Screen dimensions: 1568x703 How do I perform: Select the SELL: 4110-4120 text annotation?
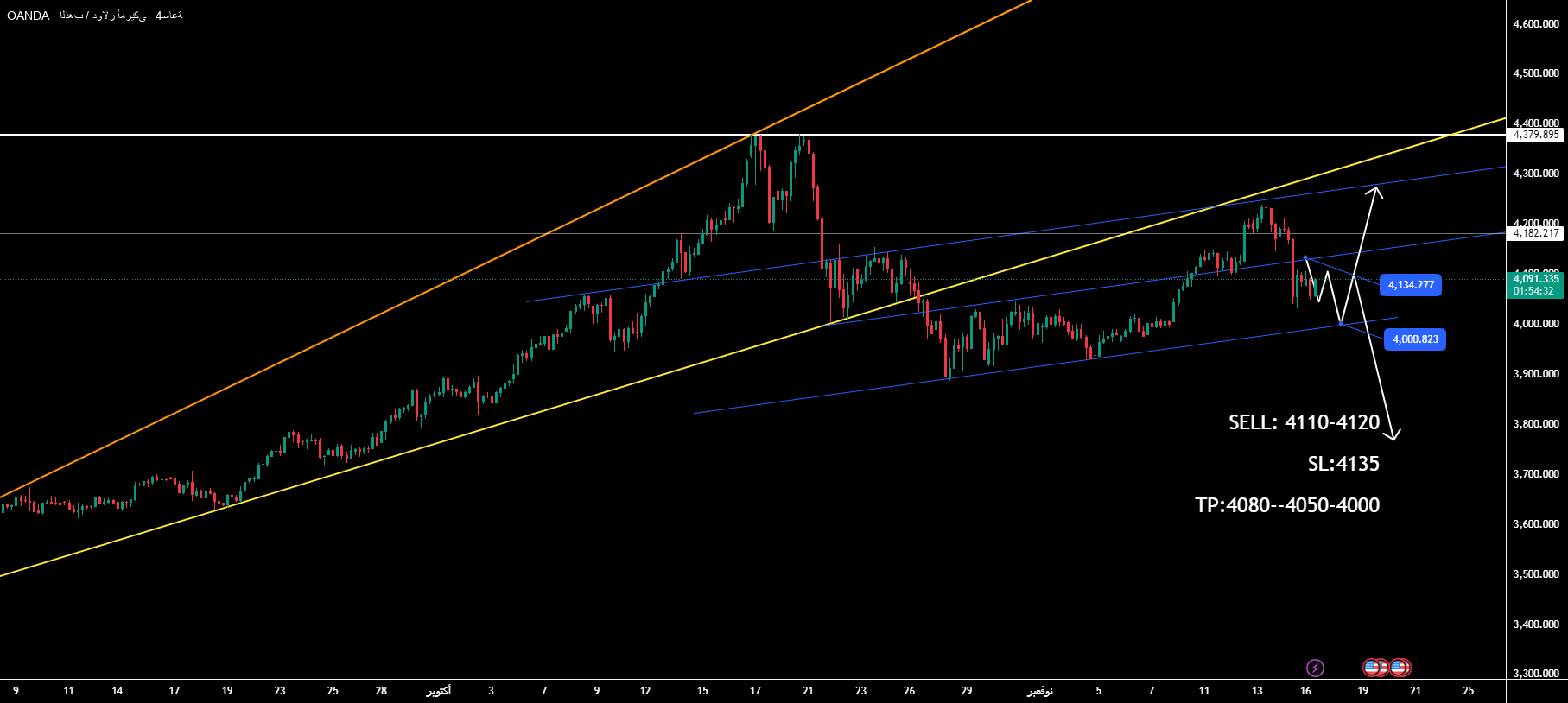click(1304, 422)
